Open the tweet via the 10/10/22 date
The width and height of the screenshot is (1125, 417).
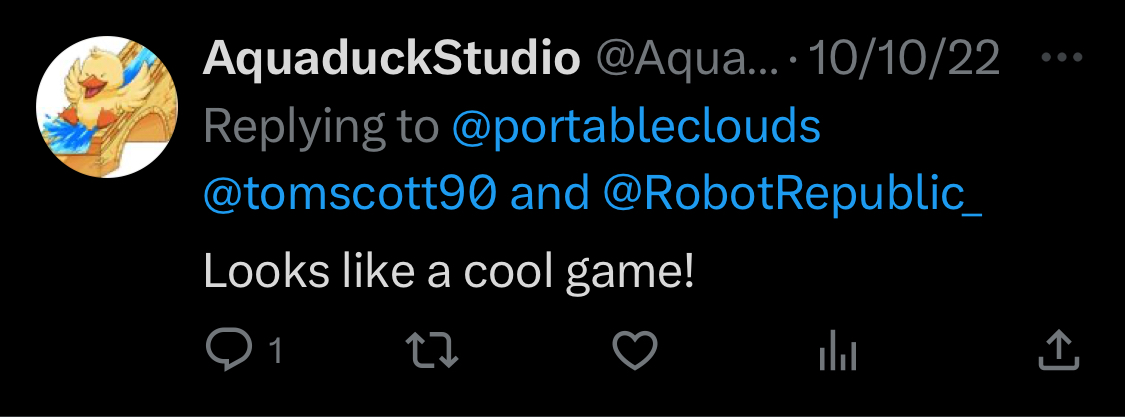pyautogui.click(x=903, y=61)
